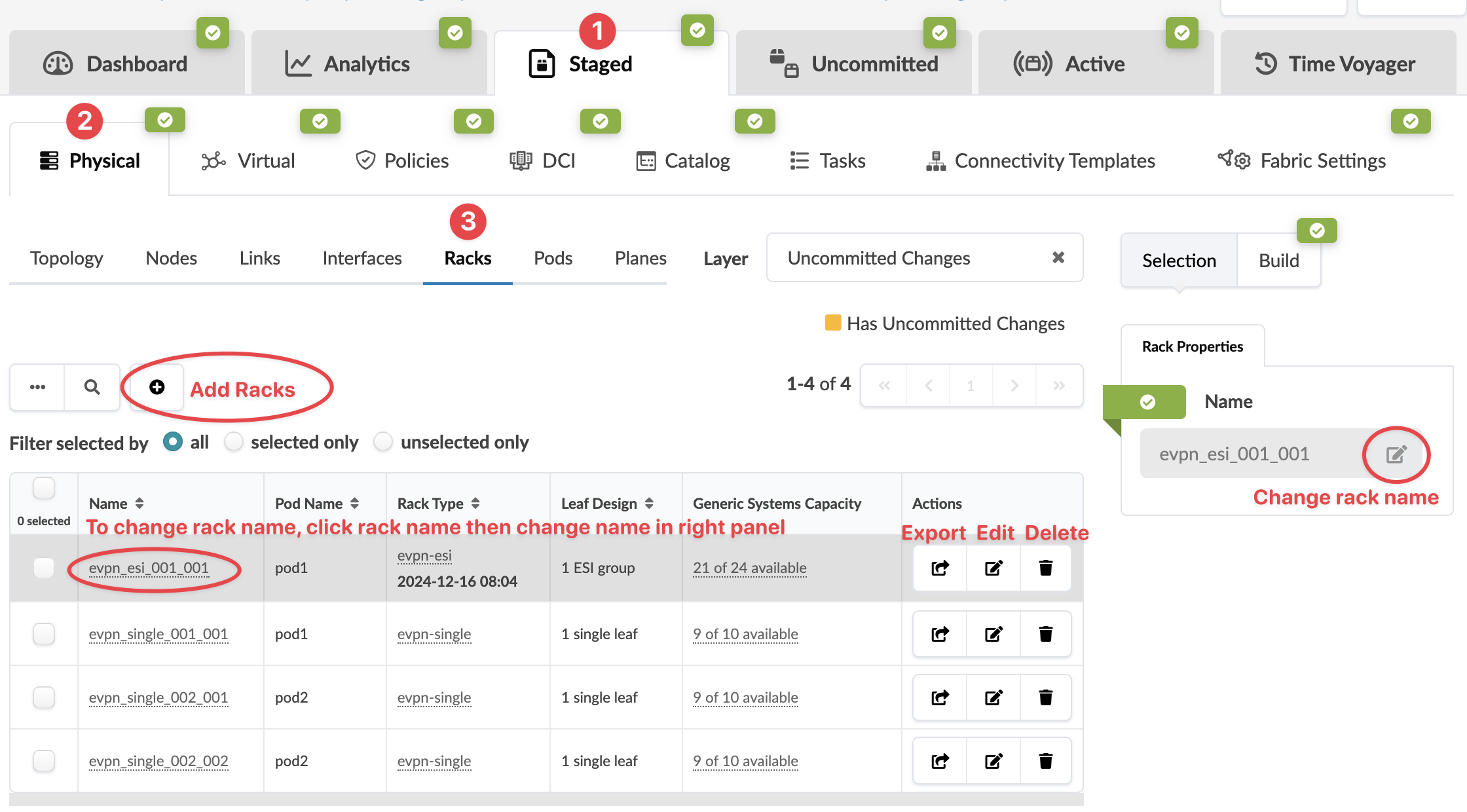
Task: Click the orange Has Uncommitted Changes swatch
Action: click(x=832, y=323)
